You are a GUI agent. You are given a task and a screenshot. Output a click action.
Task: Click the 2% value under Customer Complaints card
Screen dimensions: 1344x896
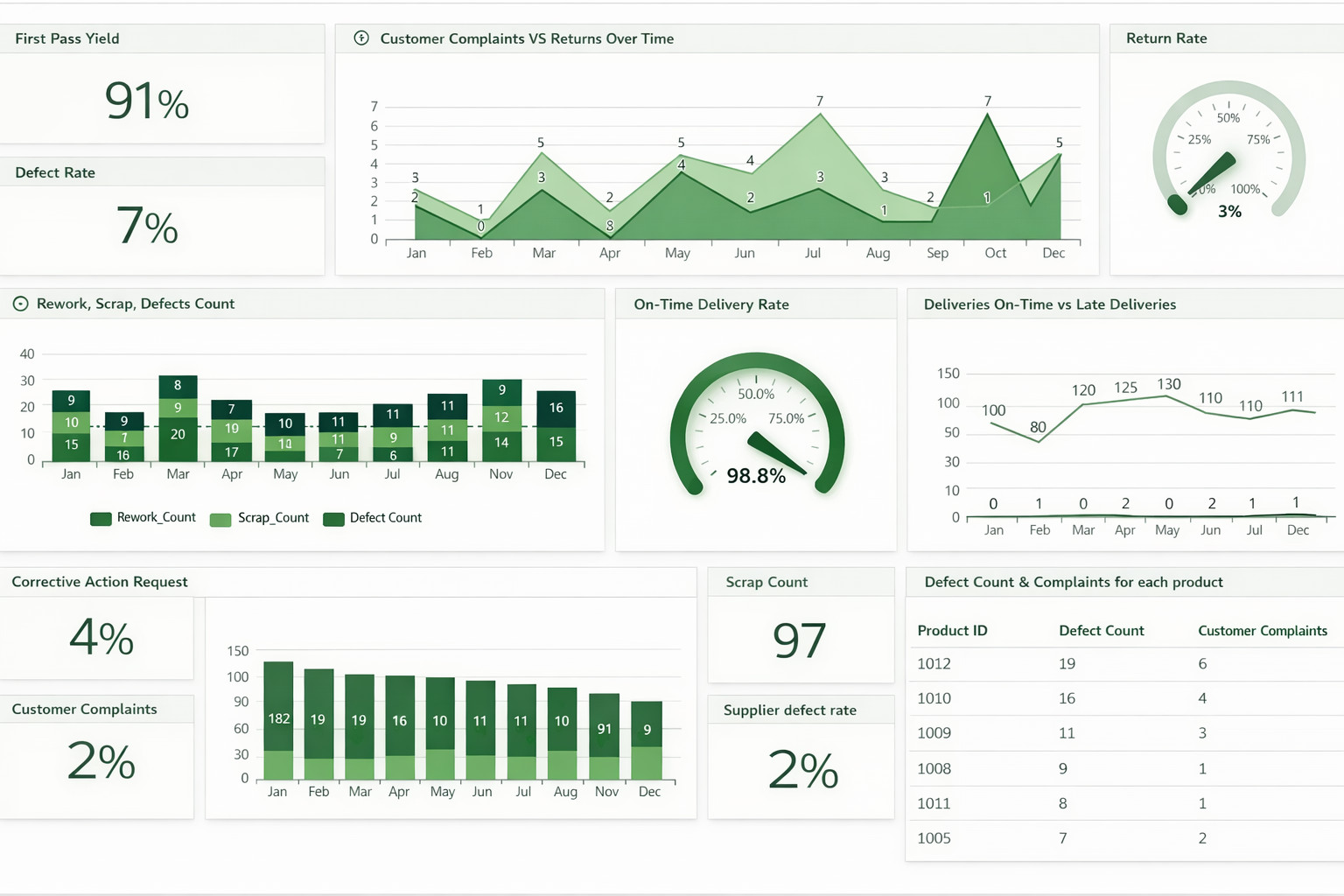coord(101,761)
